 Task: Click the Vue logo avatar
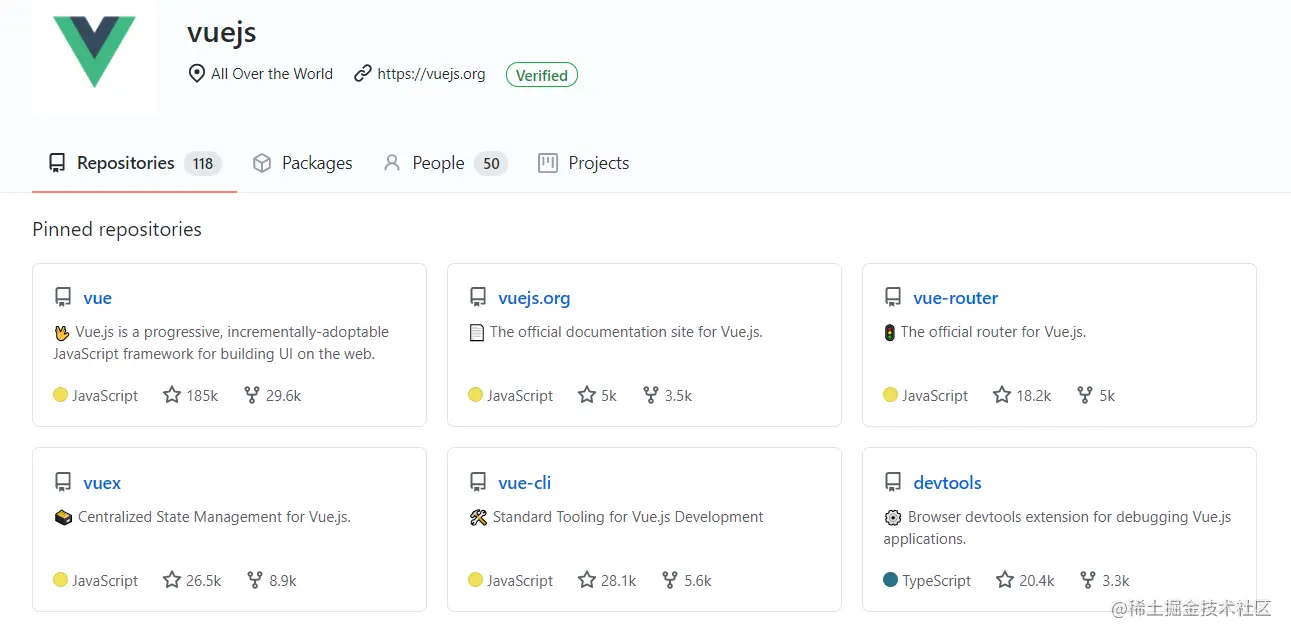point(94,55)
